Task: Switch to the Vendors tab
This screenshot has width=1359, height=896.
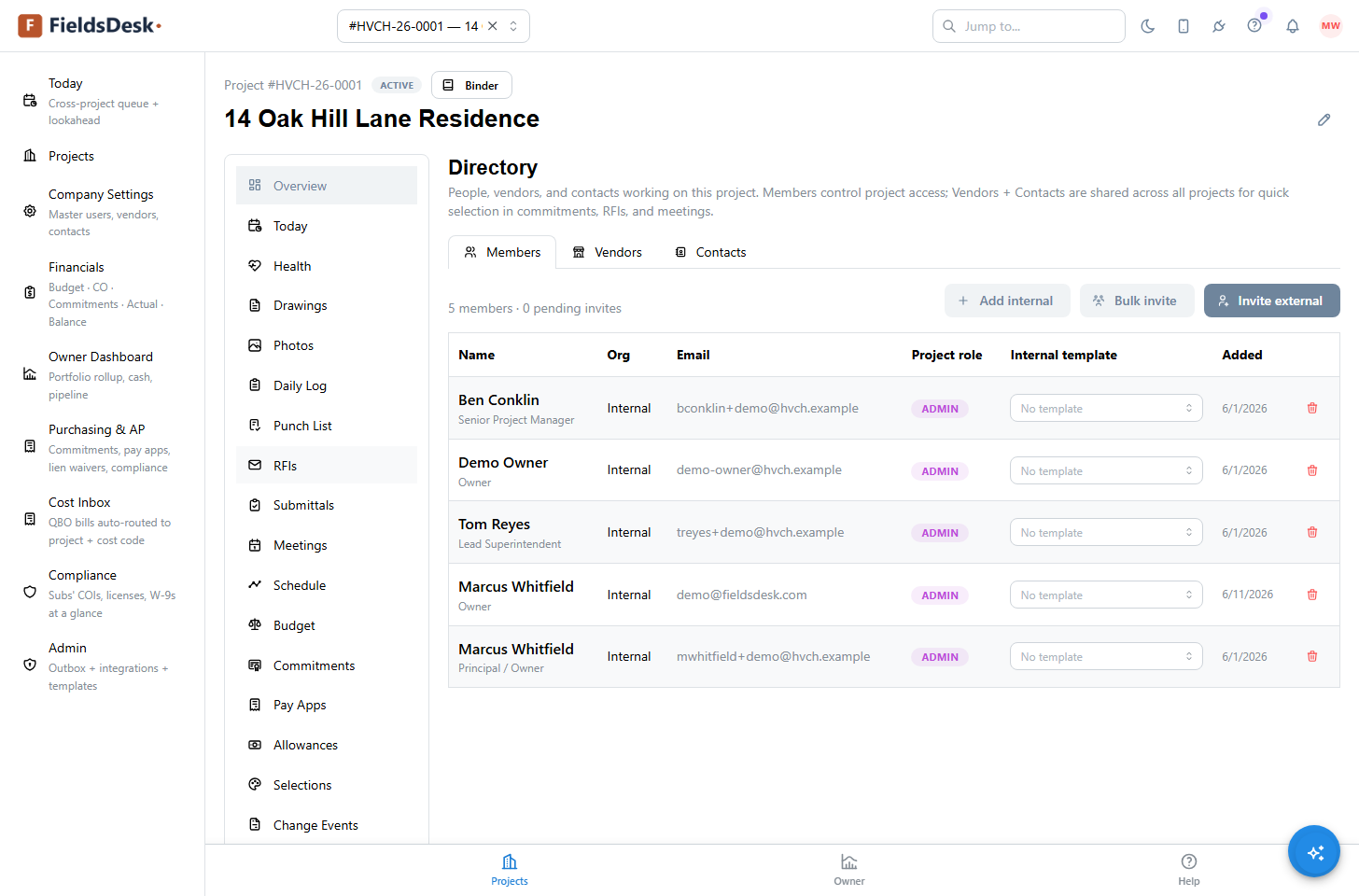Action: pyautogui.click(x=607, y=252)
